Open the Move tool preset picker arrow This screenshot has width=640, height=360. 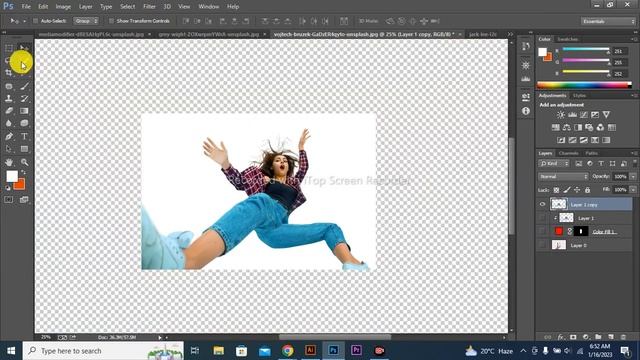pos(24,21)
